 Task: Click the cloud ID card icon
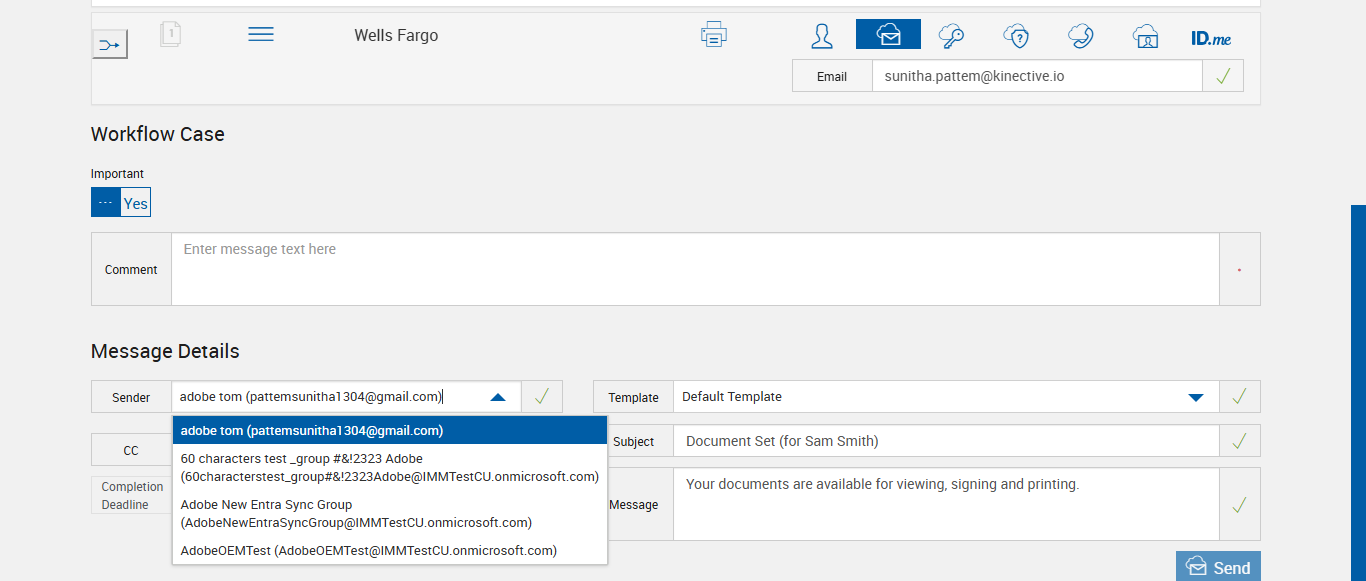pos(1145,36)
